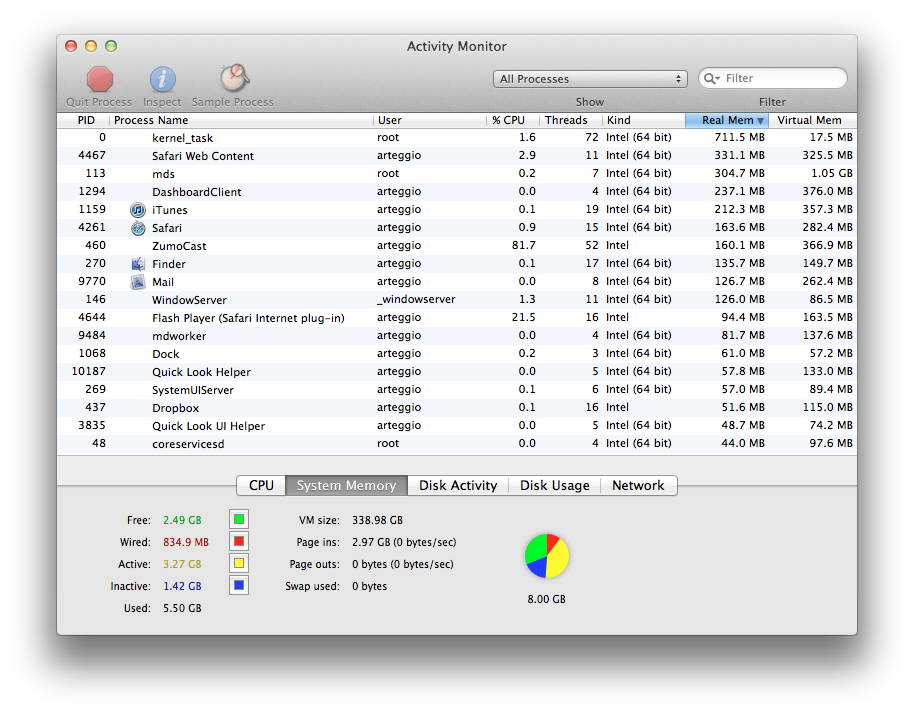Screen dimensions: 914x714
Task: Sort by % CPU column header
Action: point(513,120)
